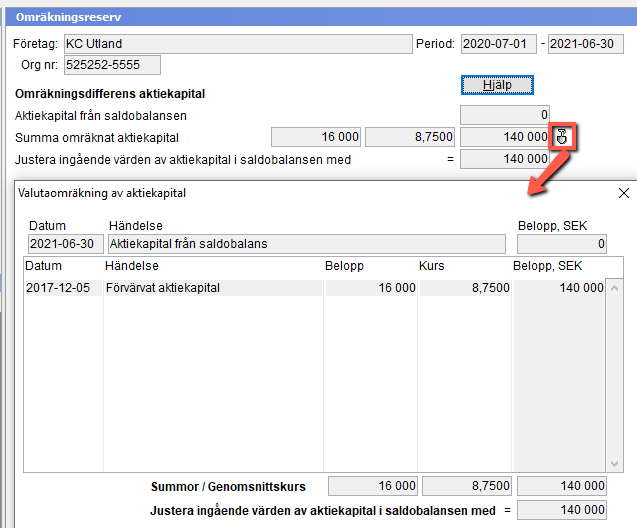Click Omräkningsreserv window title bar
The width and height of the screenshot is (637, 528).
(321, 17)
